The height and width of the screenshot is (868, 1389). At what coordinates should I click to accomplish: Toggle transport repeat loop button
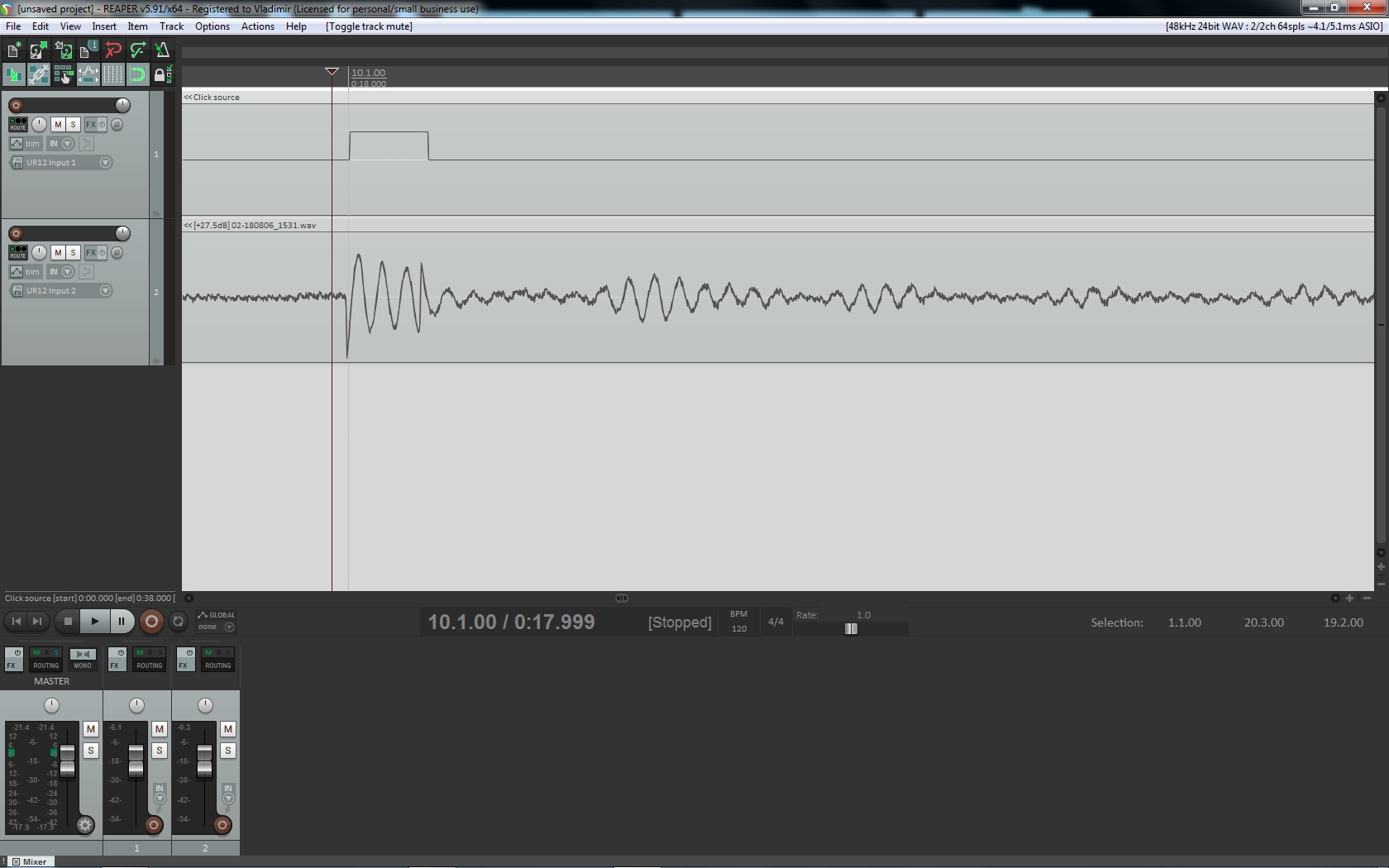(x=178, y=622)
